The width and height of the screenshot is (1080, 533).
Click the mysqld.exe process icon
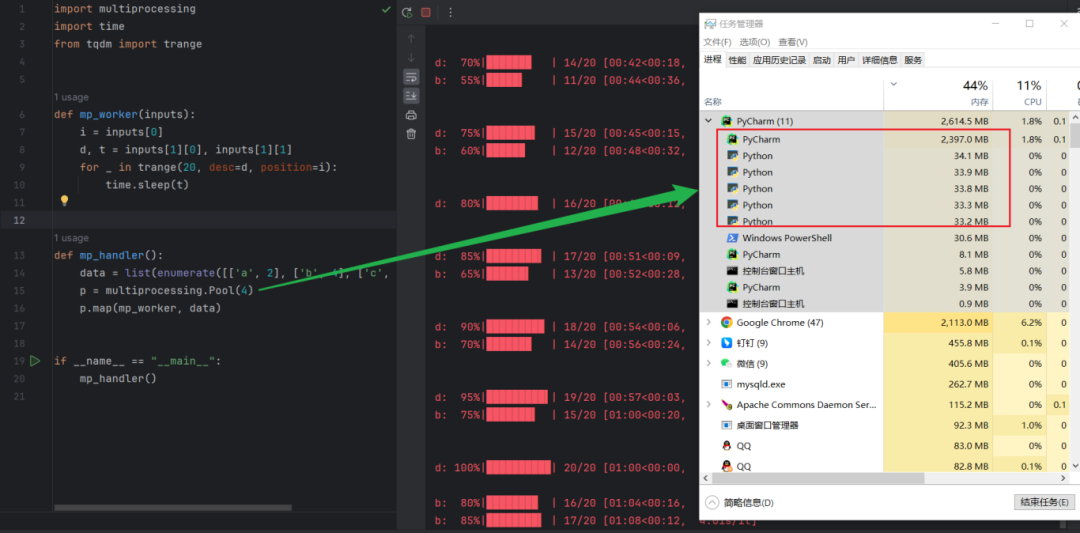(726, 384)
